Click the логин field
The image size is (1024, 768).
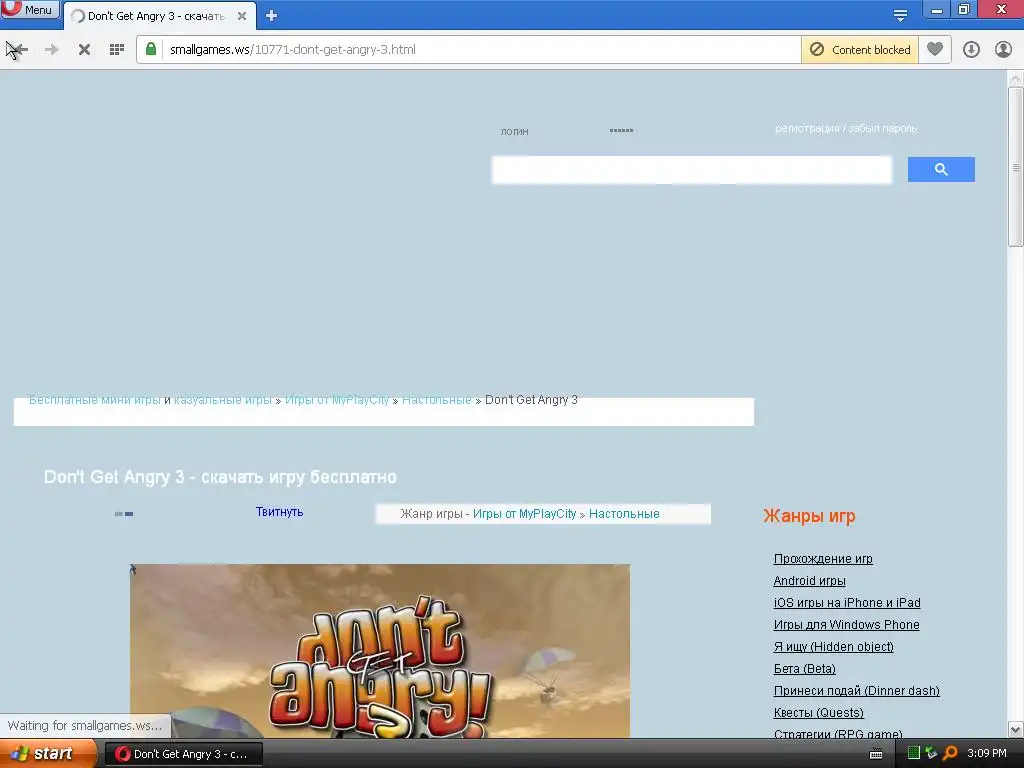pyautogui.click(x=515, y=131)
